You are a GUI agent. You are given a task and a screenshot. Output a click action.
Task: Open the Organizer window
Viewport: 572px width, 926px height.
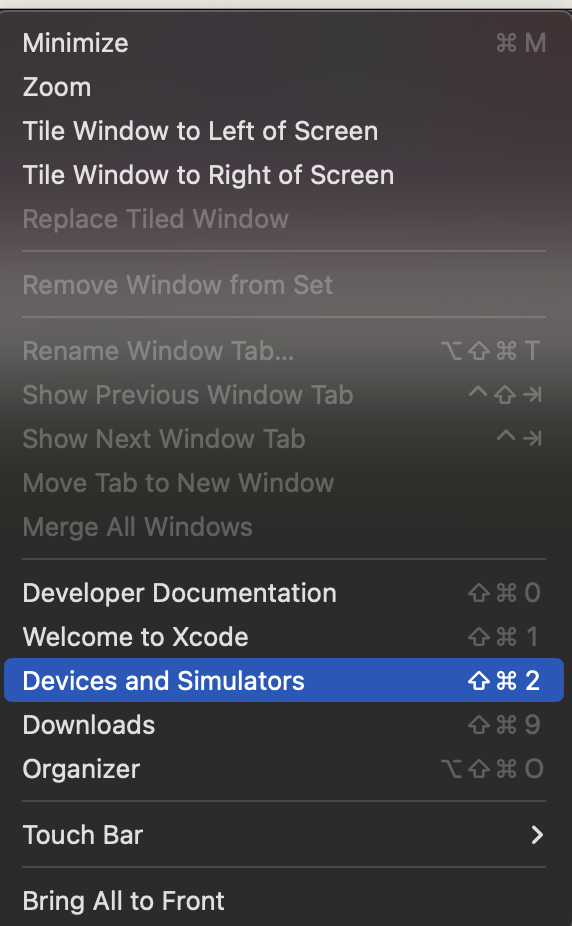point(284,769)
